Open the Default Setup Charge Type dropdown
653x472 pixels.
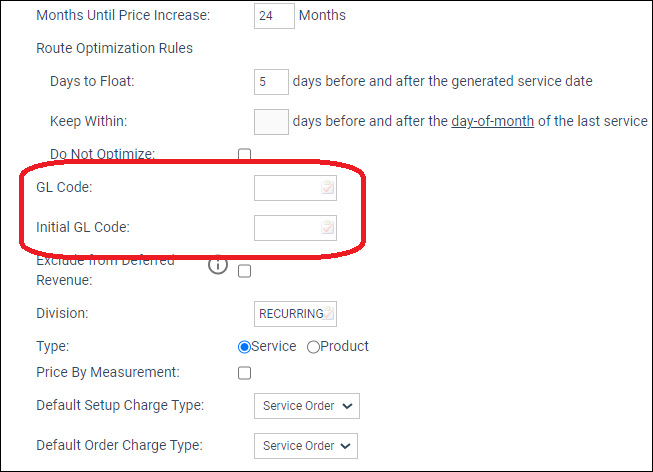pos(307,406)
